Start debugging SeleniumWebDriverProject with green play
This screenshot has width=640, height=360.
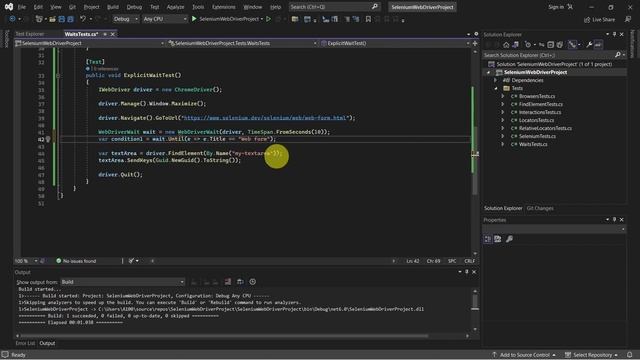tap(194, 19)
